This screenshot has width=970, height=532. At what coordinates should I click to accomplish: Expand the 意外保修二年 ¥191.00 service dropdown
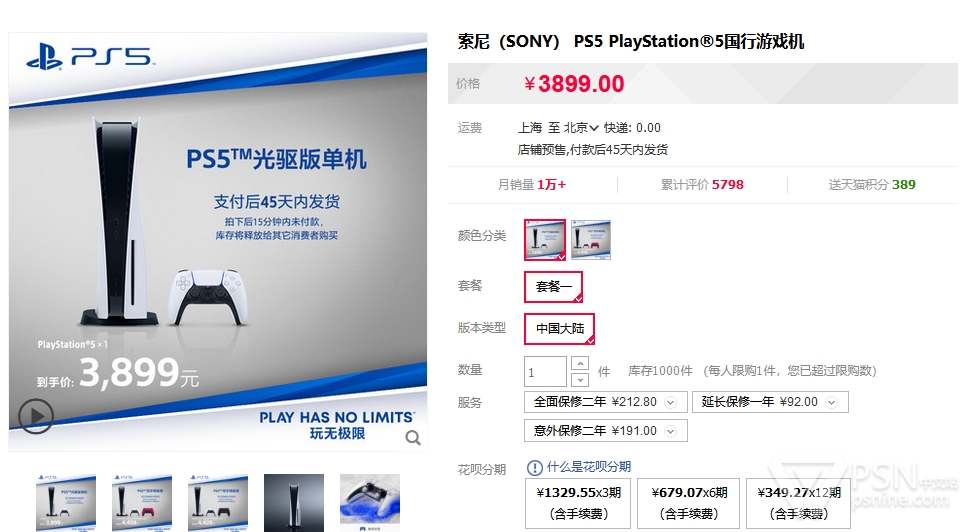click(606, 431)
